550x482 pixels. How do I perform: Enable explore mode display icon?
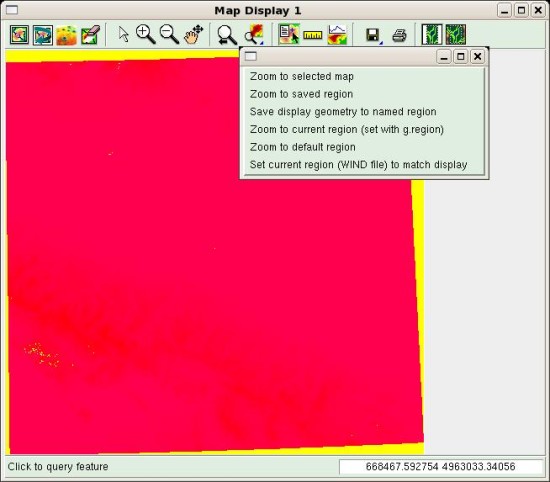[456, 34]
